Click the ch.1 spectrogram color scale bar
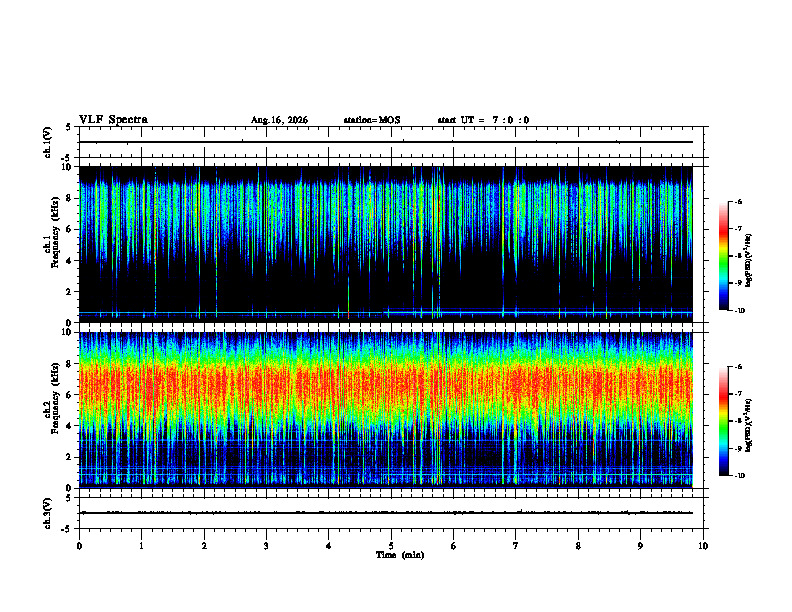 [724, 256]
